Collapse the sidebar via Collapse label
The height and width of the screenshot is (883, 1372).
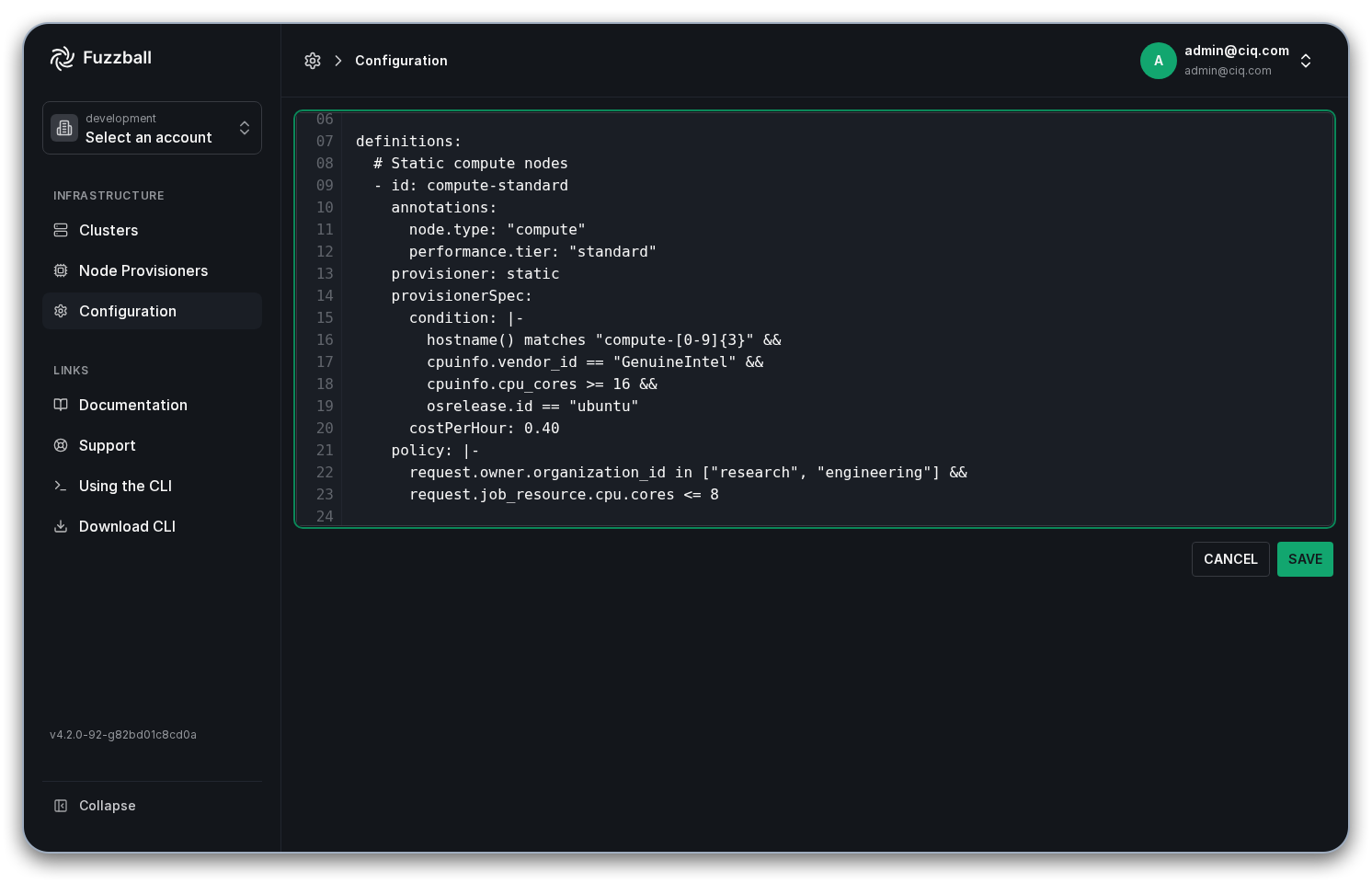[x=107, y=806]
